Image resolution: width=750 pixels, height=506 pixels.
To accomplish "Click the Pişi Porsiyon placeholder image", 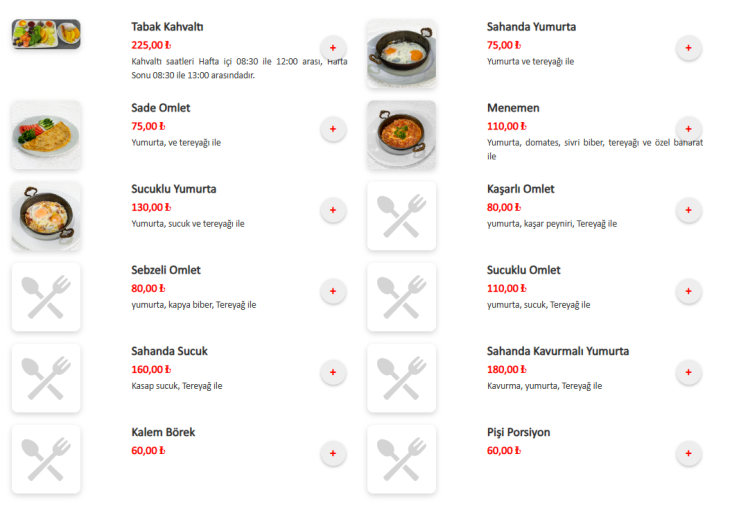I will 401,459.
